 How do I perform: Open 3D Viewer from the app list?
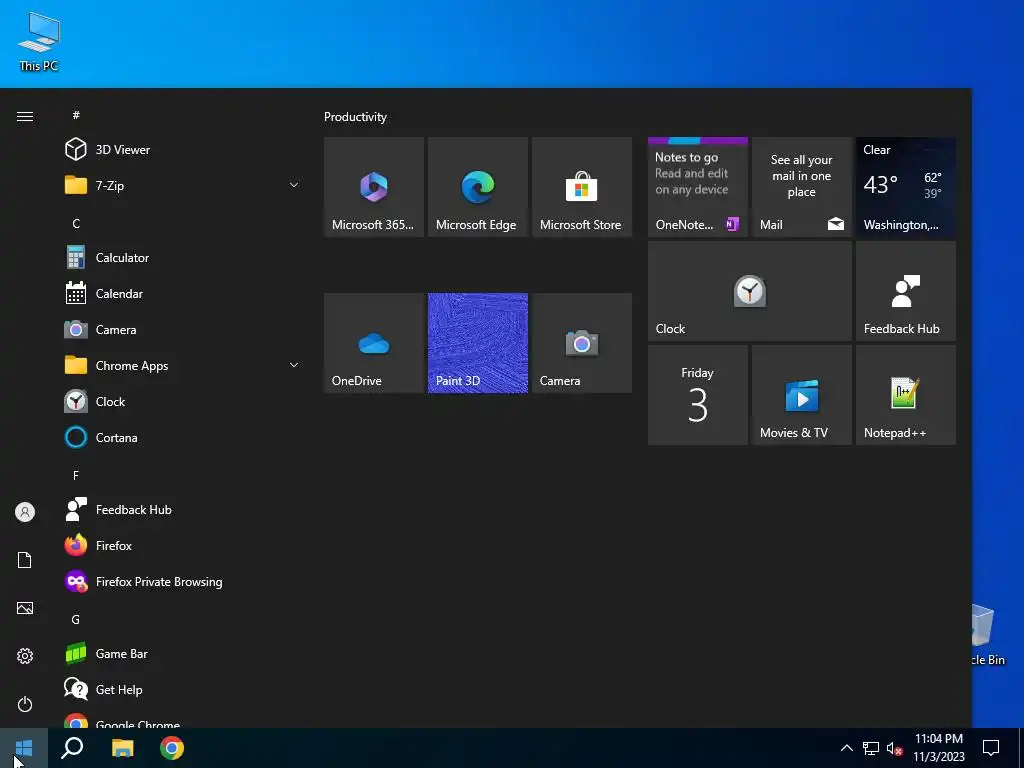pyautogui.click(x=181, y=150)
